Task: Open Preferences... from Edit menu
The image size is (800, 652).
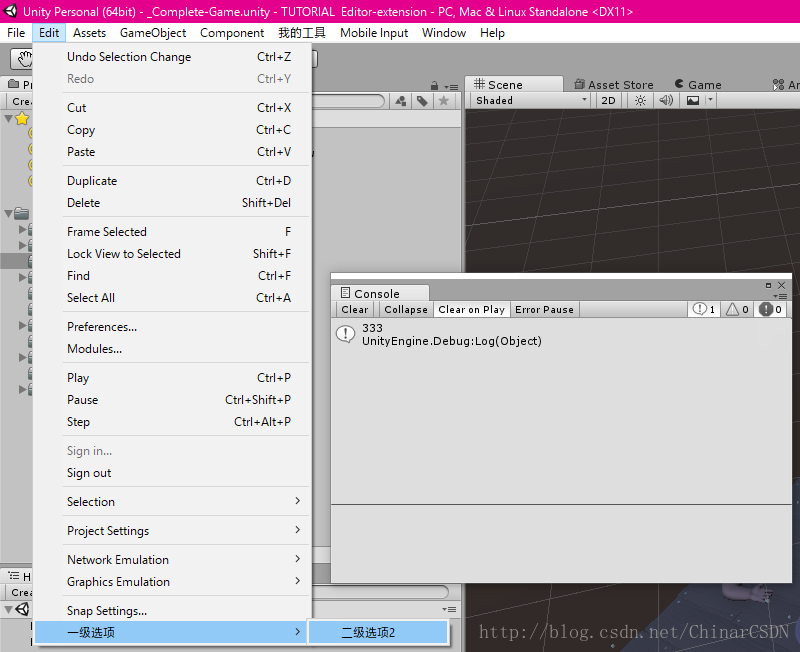Action: (172, 327)
